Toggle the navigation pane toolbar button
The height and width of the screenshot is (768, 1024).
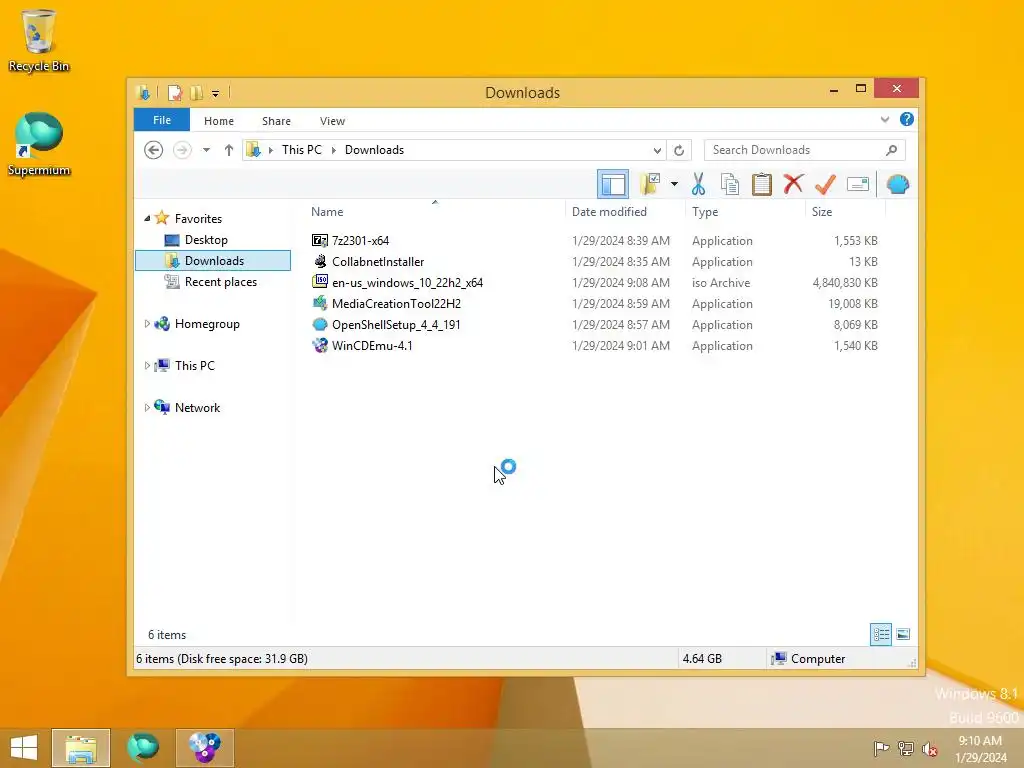[x=613, y=184]
